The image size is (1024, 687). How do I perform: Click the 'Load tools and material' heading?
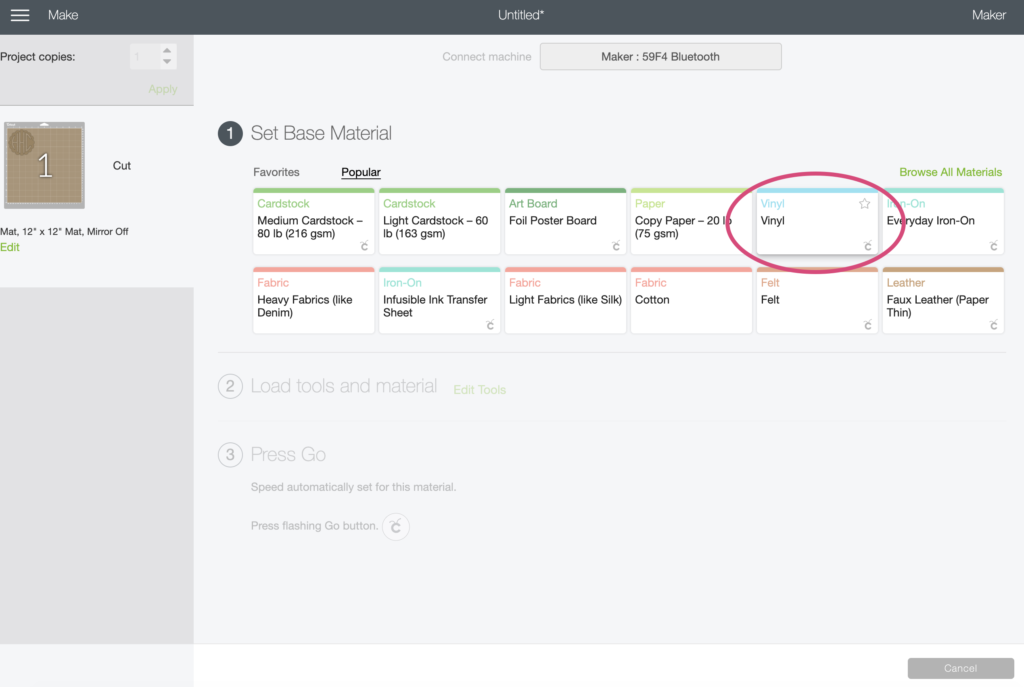coord(344,386)
